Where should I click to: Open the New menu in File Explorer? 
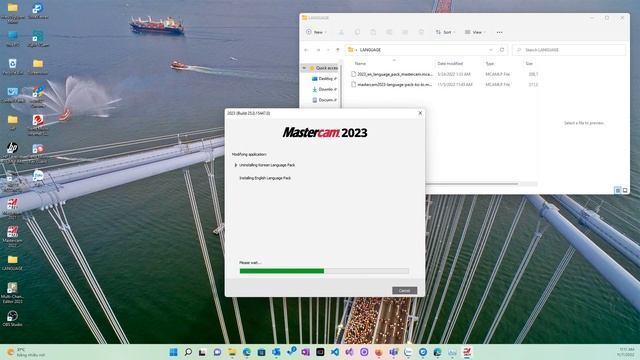pos(316,32)
